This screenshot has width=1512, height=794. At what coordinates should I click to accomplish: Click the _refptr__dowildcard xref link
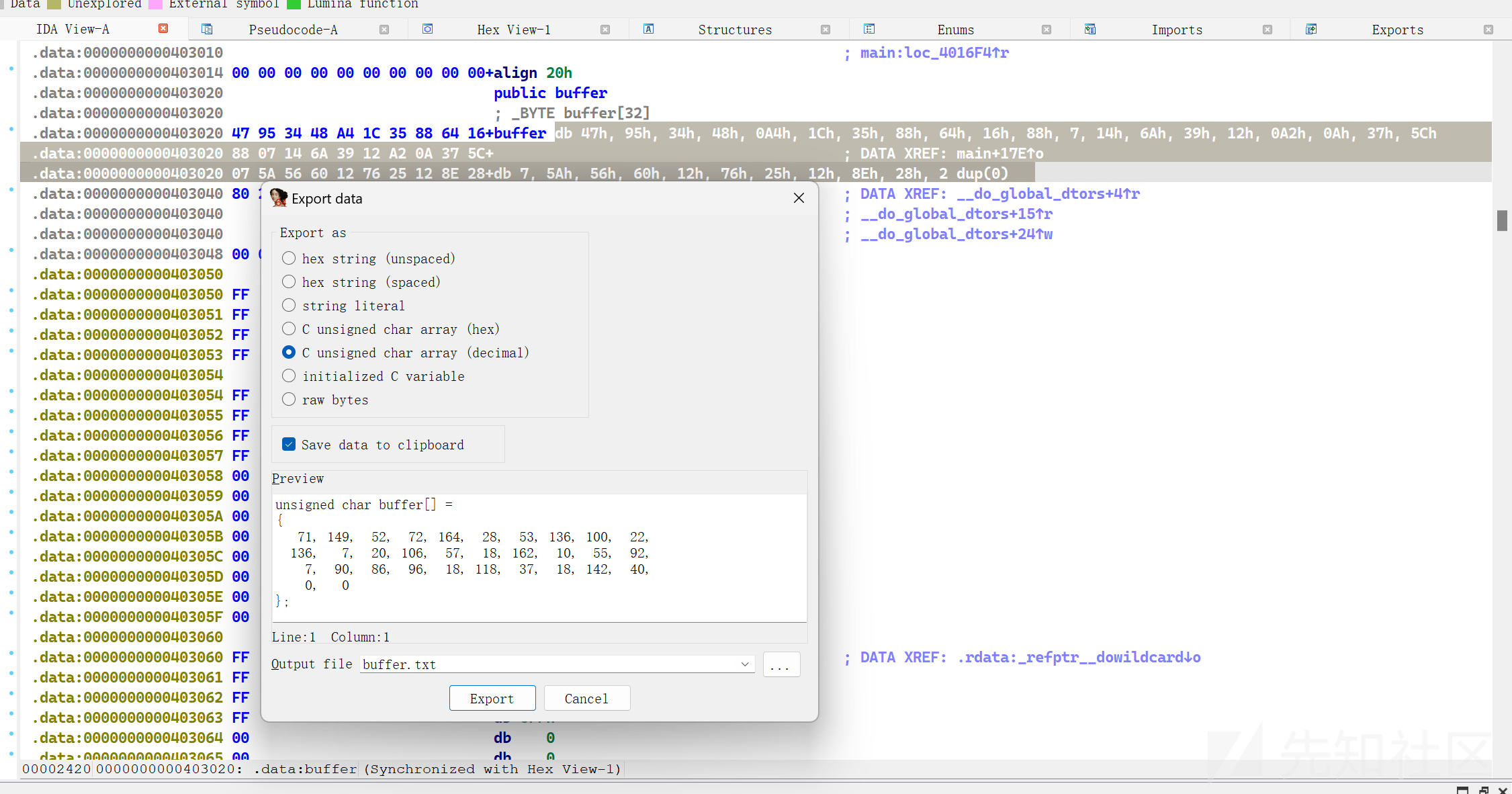1079,657
